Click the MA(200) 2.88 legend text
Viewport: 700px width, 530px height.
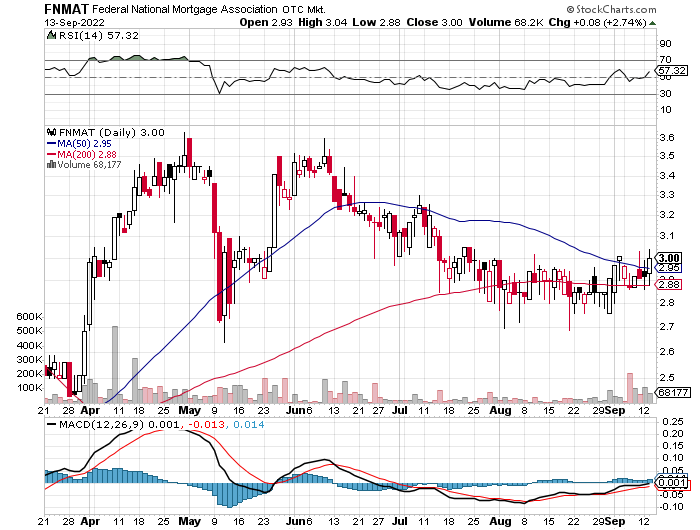[x=87, y=154]
